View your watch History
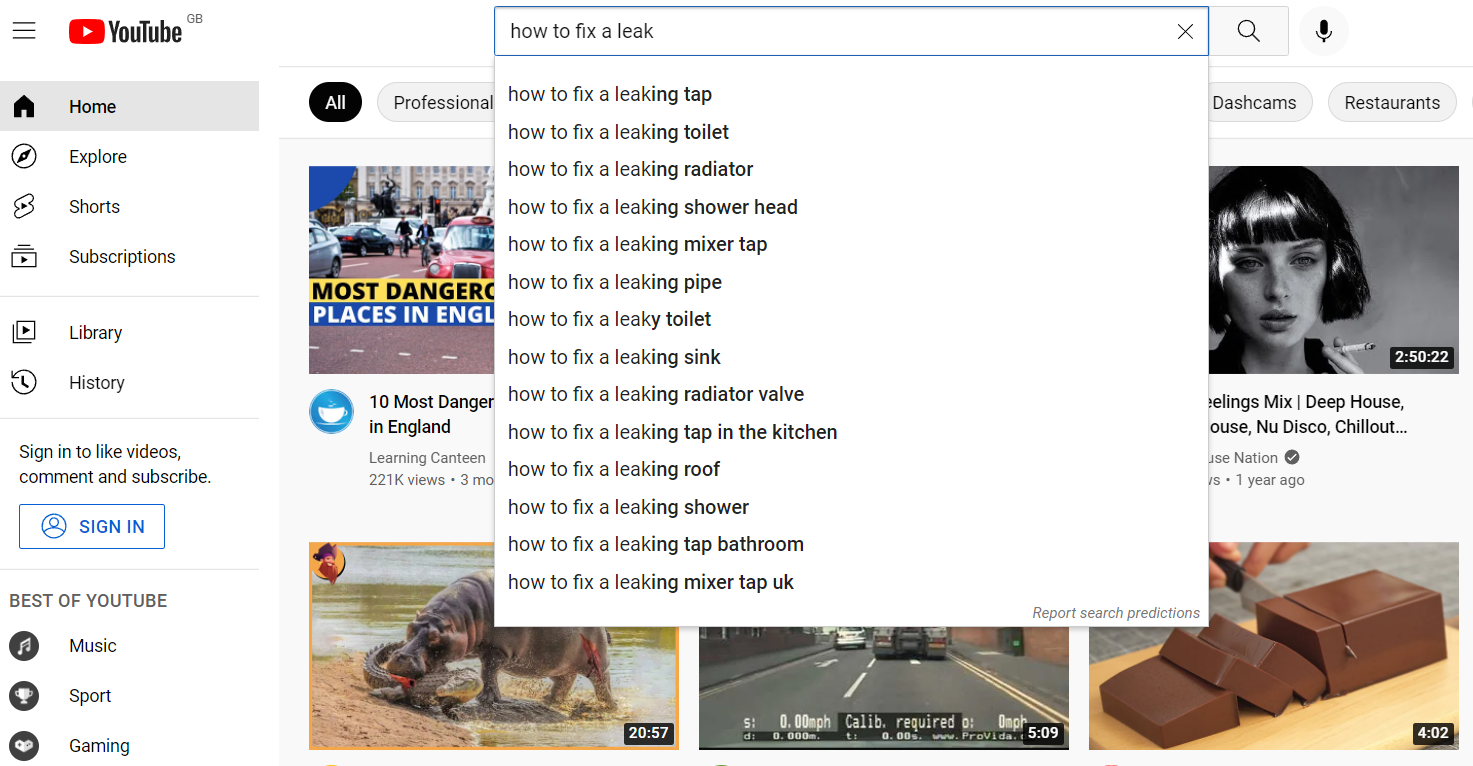This screenshot has width=1473, height=766. [97, 382]
